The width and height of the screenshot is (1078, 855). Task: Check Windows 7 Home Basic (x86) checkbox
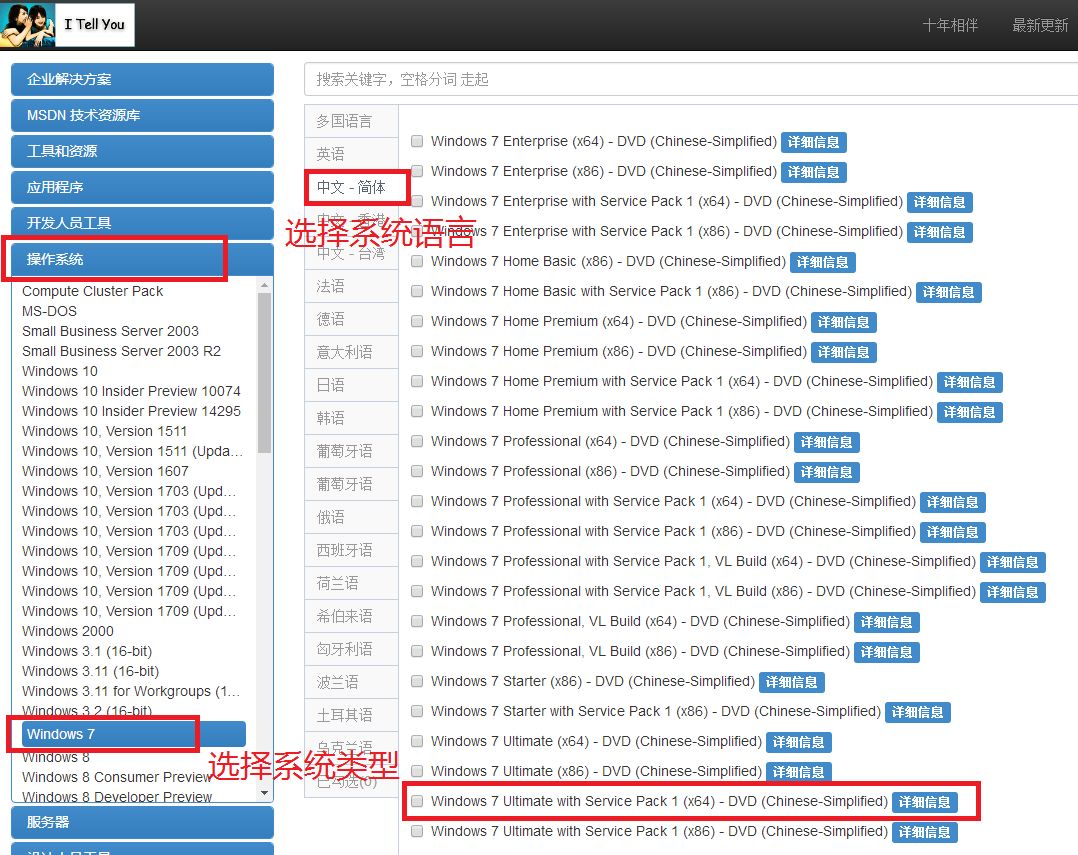(417, 261)
